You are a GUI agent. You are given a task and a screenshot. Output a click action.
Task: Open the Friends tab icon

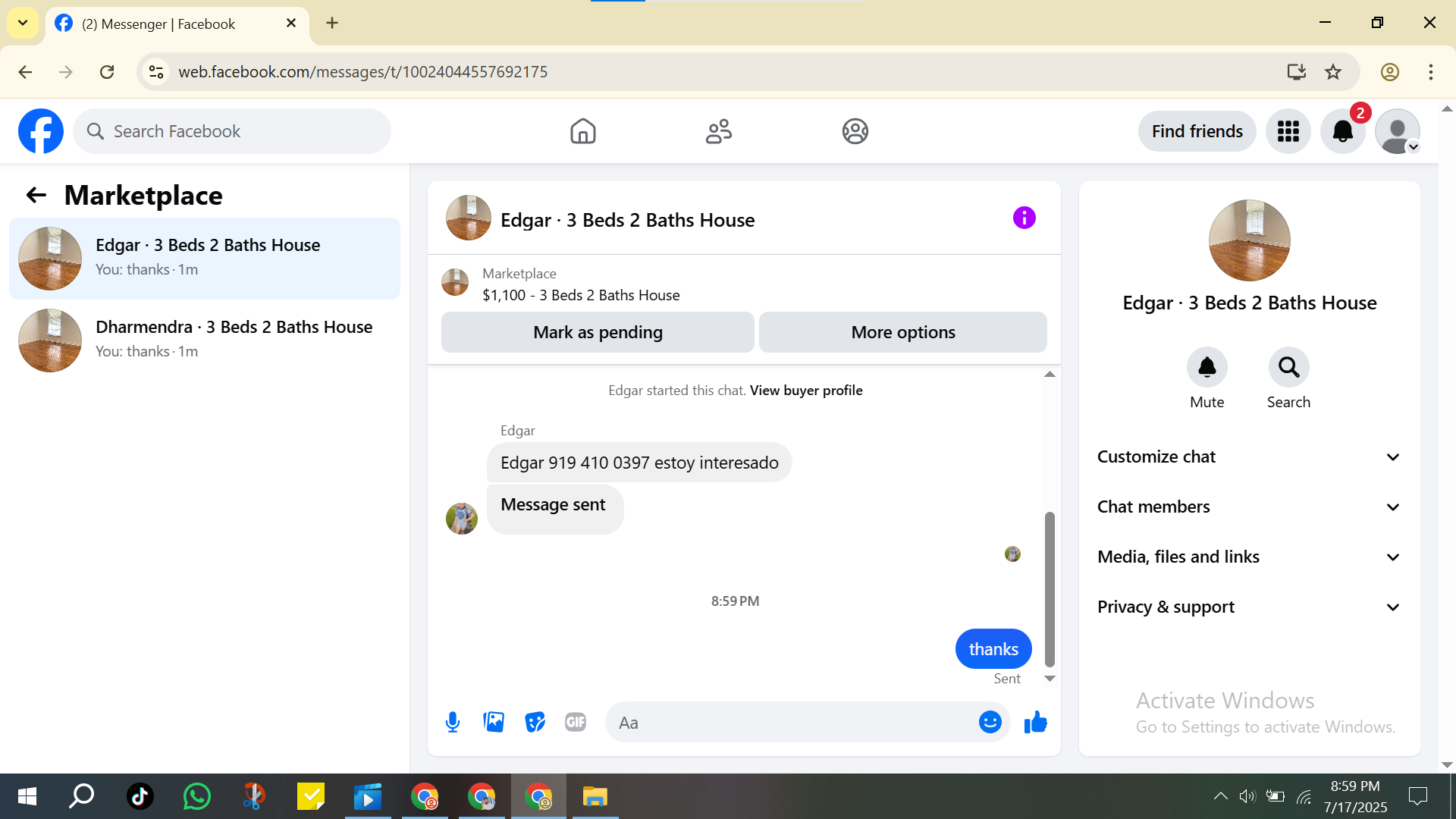[718, 131]
